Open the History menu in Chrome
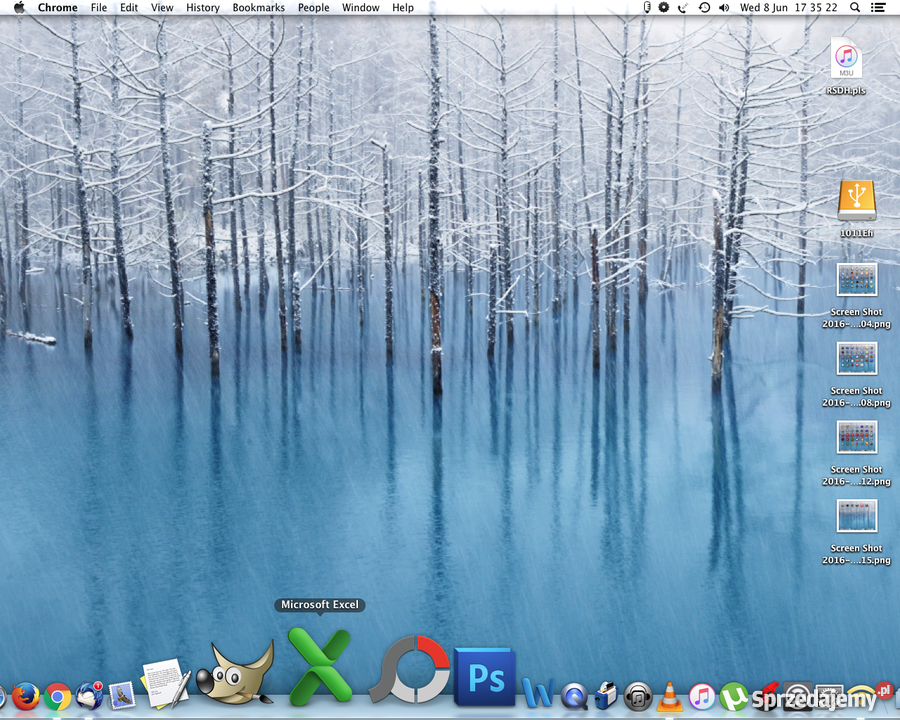Image resolution: width=900 pixels, height=720 pixels. (x=202, y=8)
